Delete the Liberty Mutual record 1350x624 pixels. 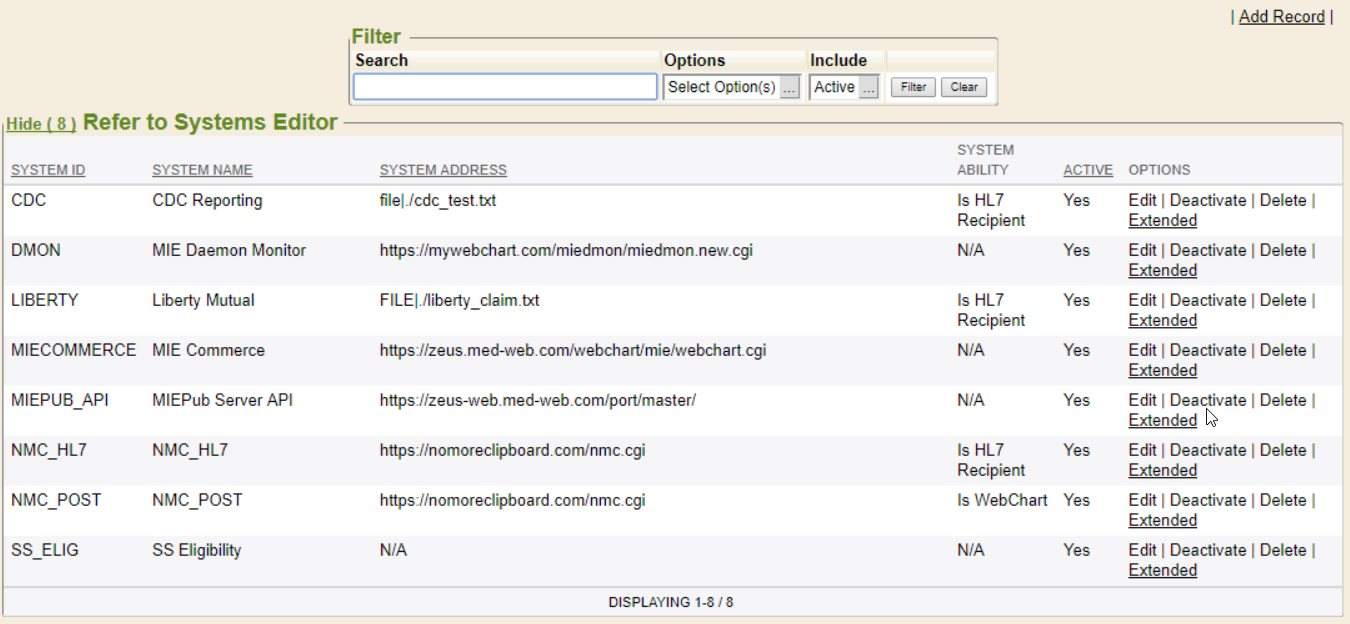click(1283, 300)
